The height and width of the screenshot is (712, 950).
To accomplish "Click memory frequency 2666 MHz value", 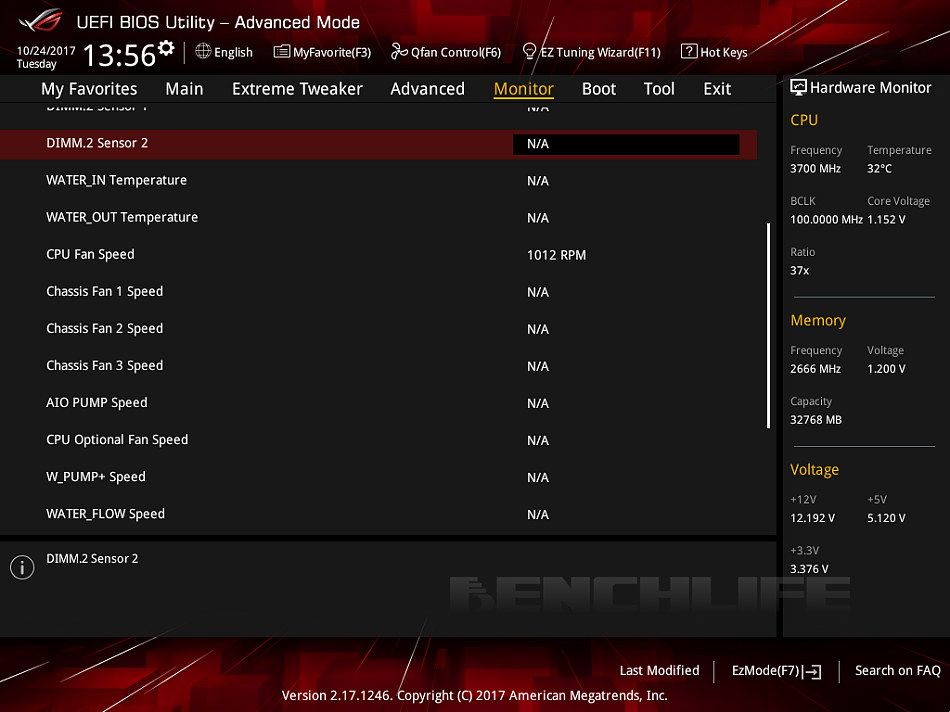I will (x=815, y=368).
